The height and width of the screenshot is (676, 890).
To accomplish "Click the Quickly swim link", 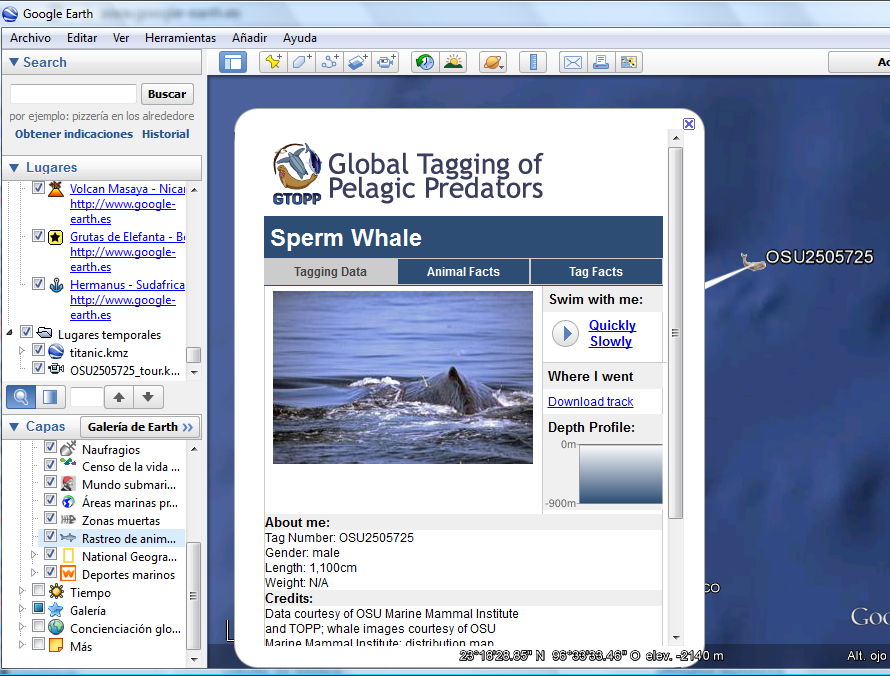I will 612,325.
